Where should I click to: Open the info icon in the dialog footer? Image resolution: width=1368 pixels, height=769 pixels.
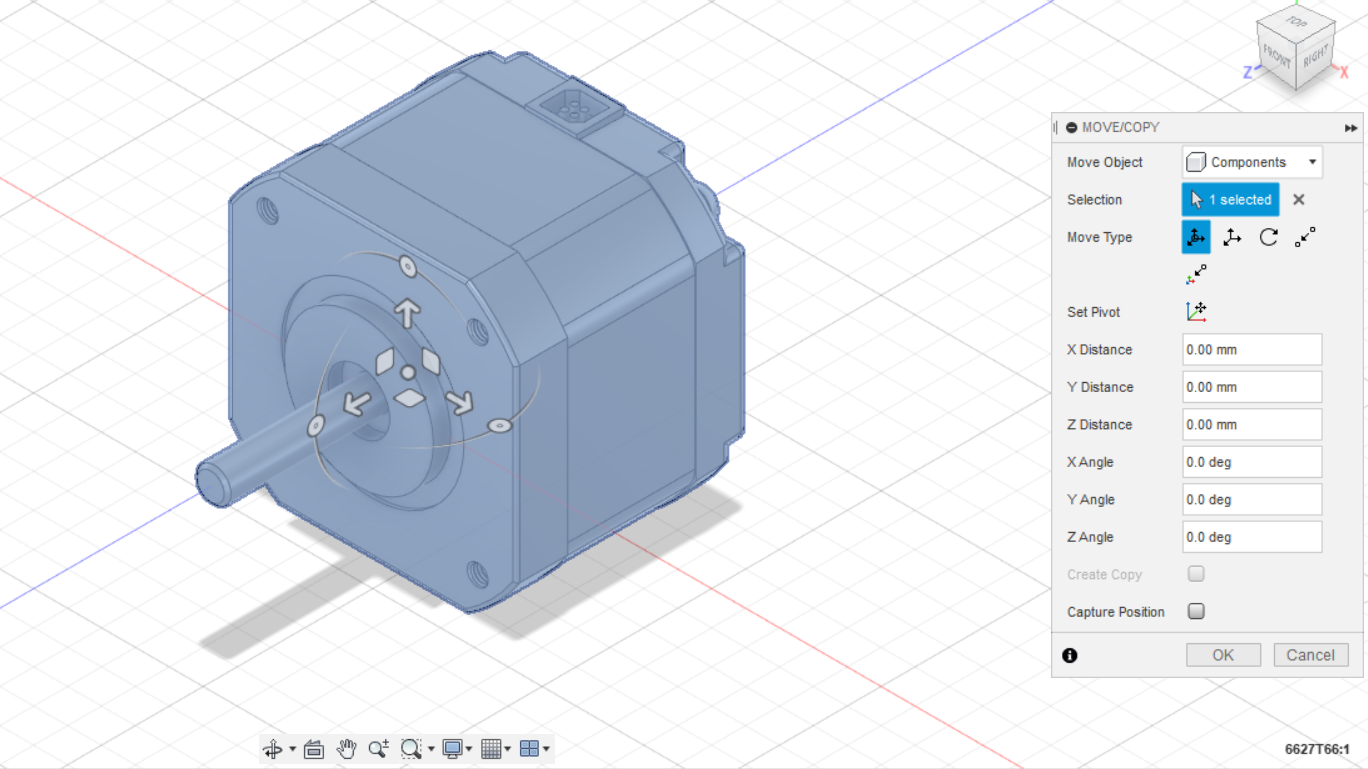[x=1070, y=656]
